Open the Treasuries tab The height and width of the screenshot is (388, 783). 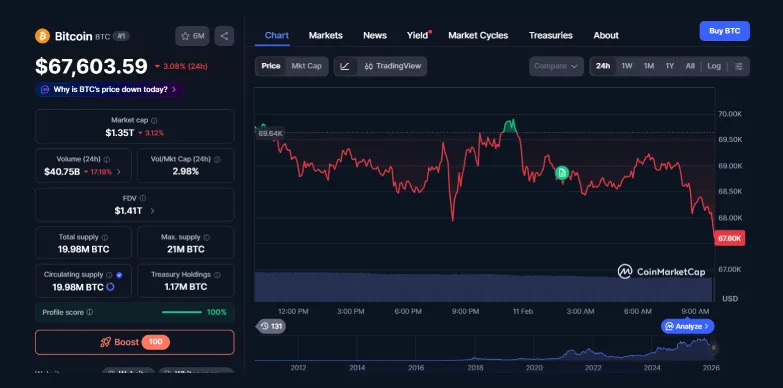pyautogui.click(x=550, y=35)
